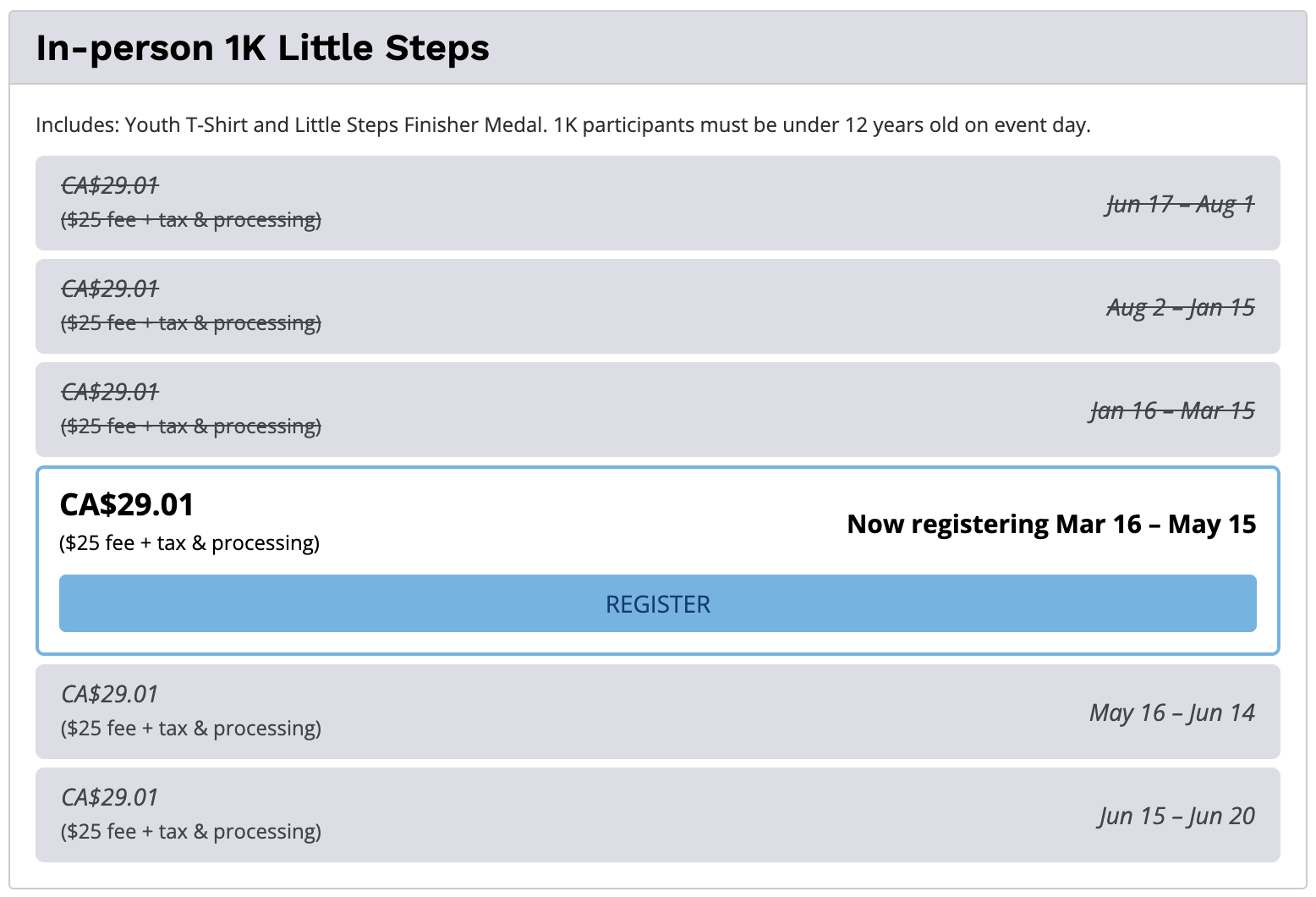
Task: Click the expired Jun 17 – Aug 1 date range
Action: 1180,204
